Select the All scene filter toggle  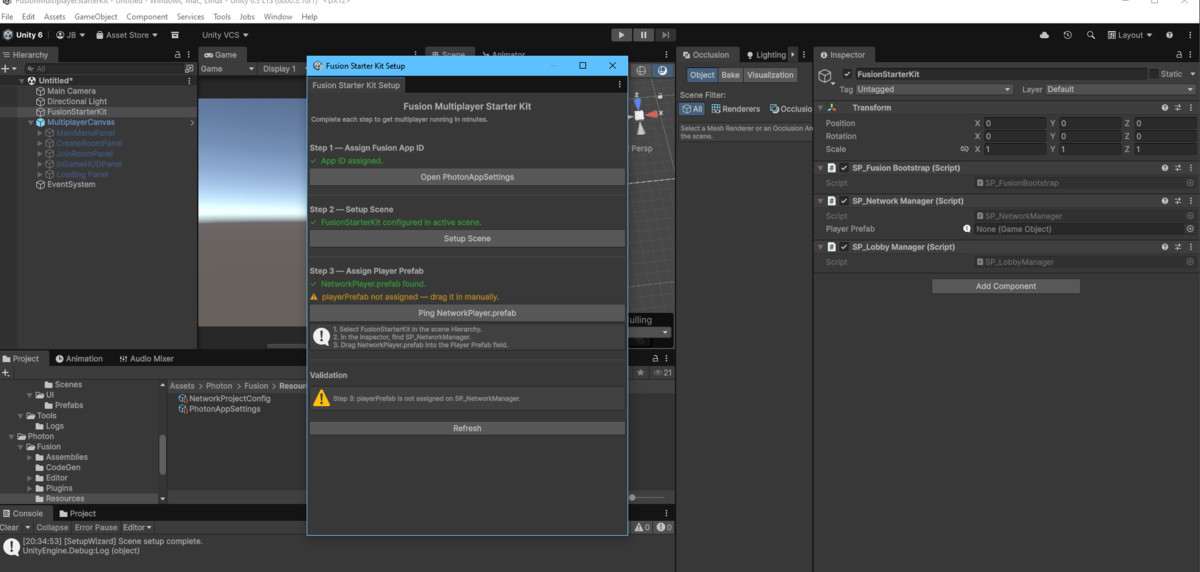692,109
